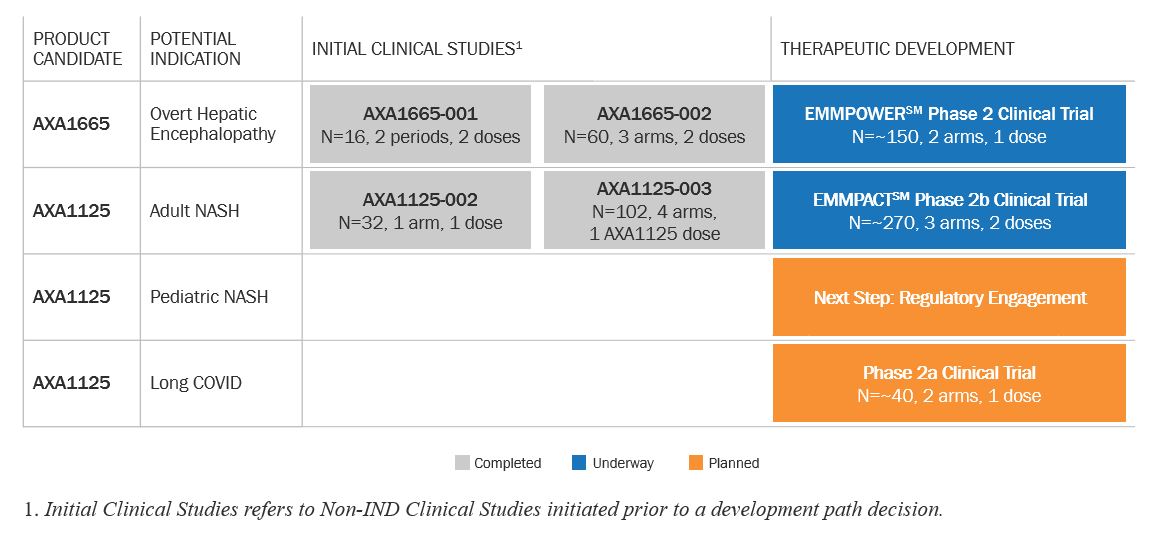
Task: Click the Pediatric NASH indication cell
Action: (x=209, y=297)
